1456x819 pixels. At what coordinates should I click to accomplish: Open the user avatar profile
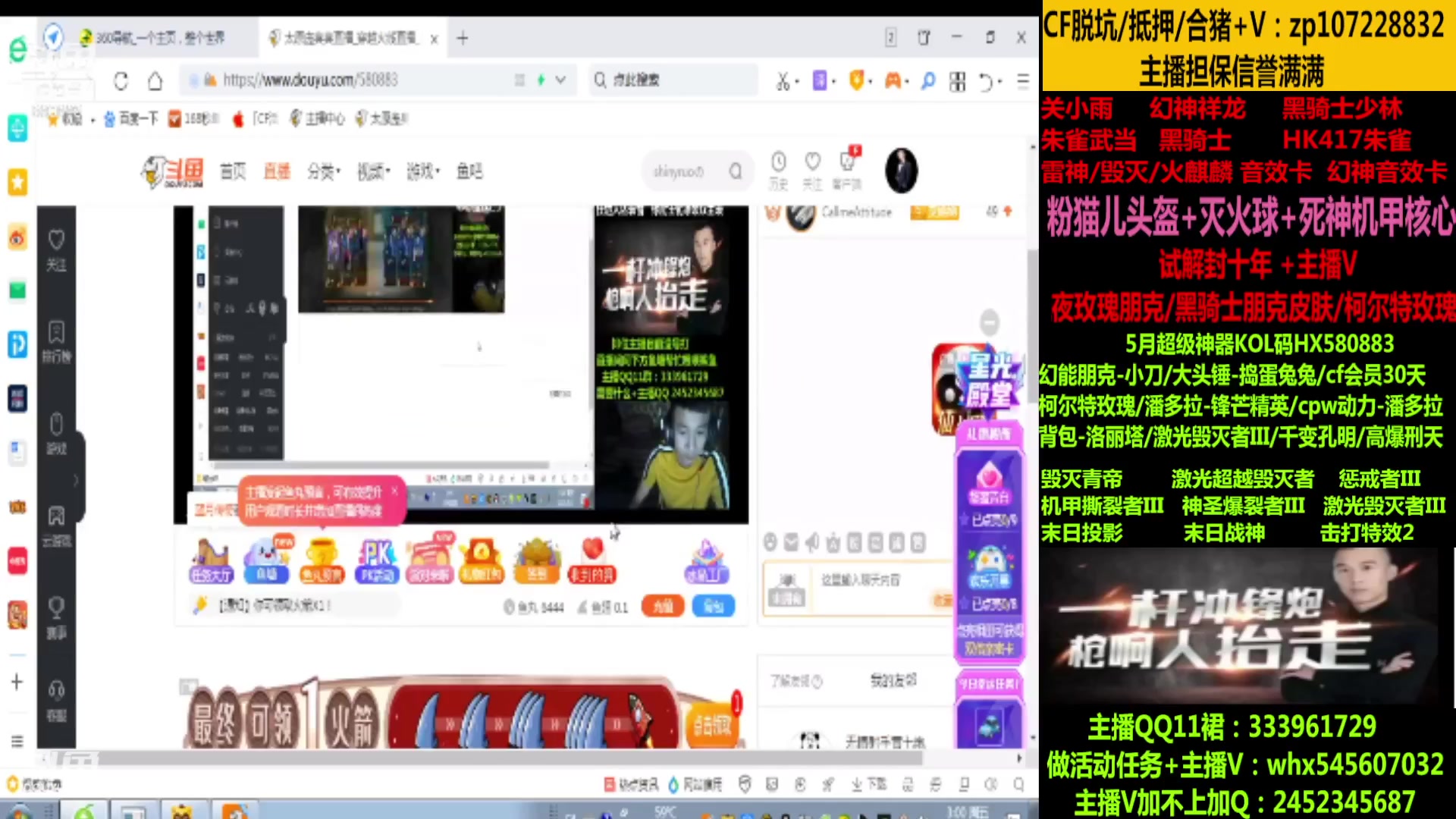(902, 171)
